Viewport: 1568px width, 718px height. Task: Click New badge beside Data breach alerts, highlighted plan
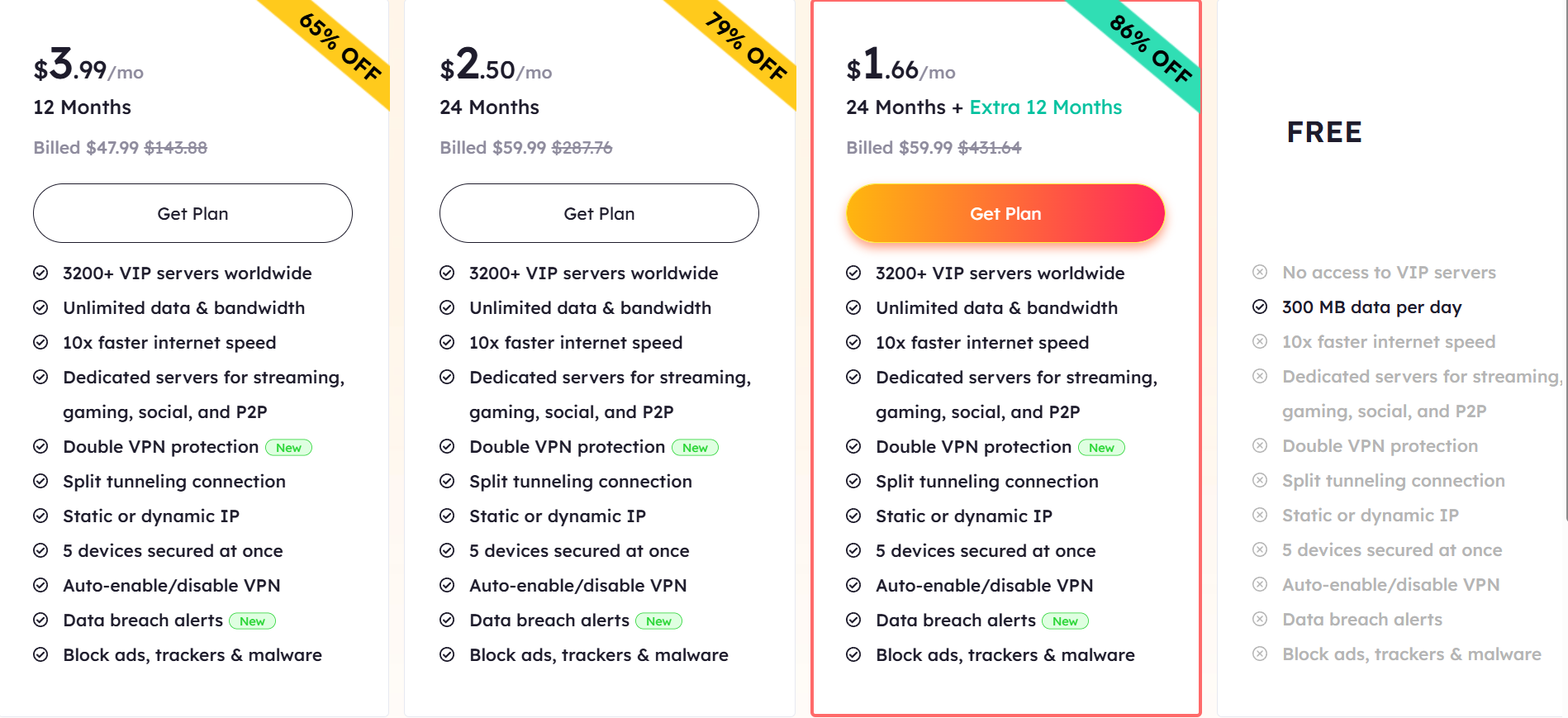pos(1065,621)
